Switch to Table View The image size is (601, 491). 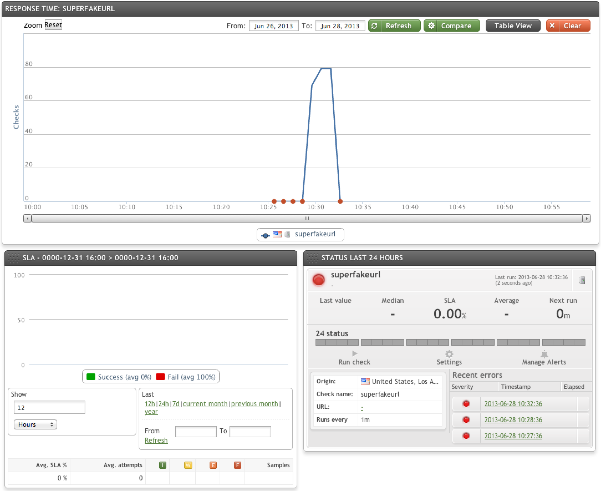tap(513, 26)
